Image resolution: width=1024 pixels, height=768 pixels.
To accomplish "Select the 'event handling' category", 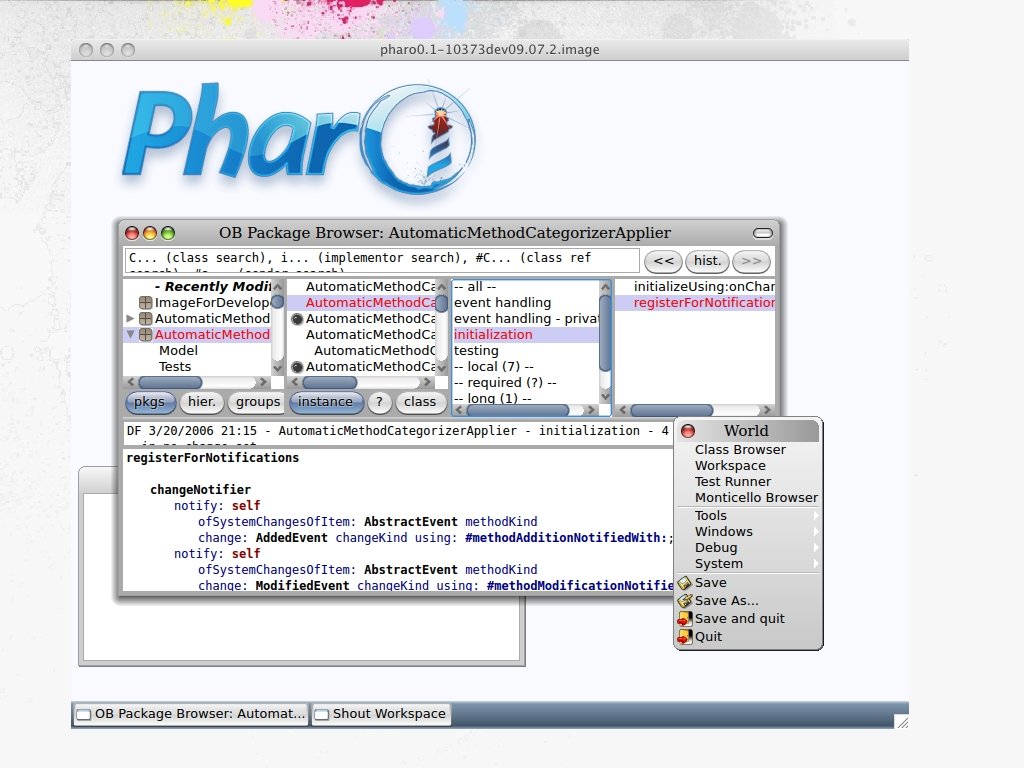I will (x=526, y=303).
